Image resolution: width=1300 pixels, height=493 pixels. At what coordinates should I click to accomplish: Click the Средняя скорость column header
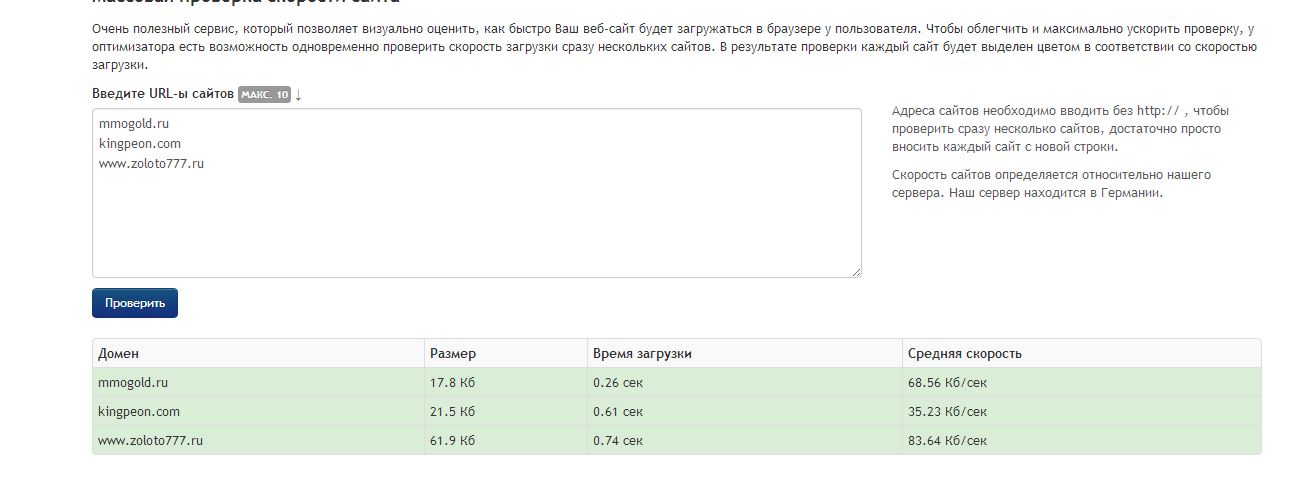[x=964, y=354]
